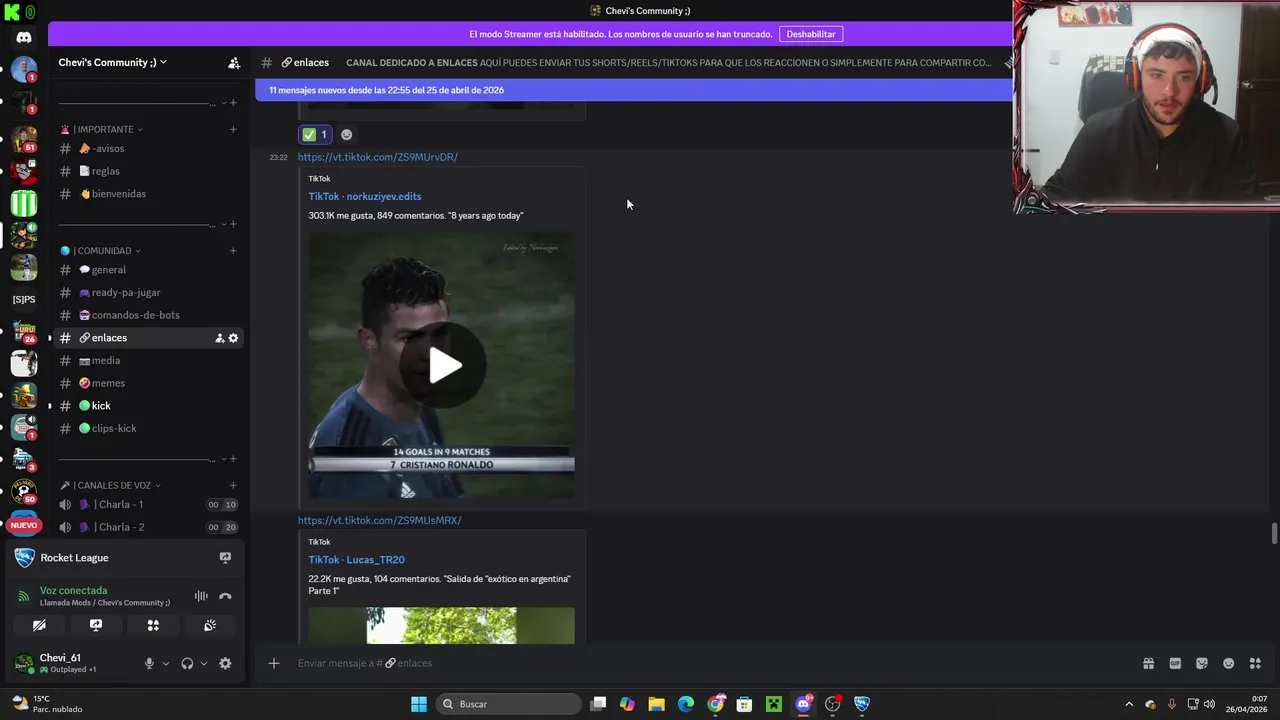Open the memes channel
This screenshot has width=1280, height=720.
pos(148,383)
